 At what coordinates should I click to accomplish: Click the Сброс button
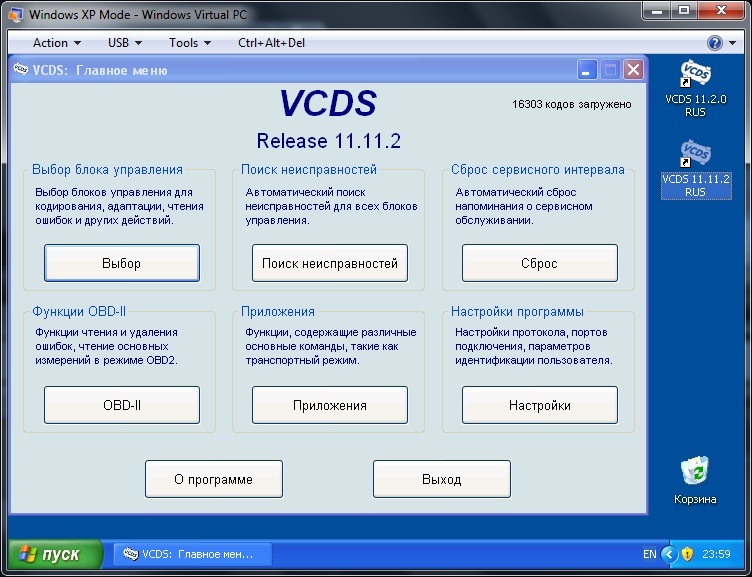point(540,263)
